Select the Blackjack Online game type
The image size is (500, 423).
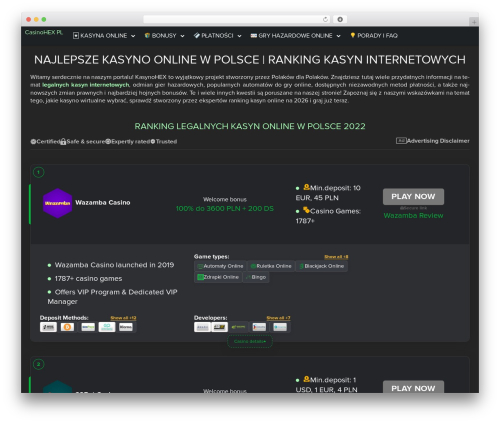pos(322,266)
